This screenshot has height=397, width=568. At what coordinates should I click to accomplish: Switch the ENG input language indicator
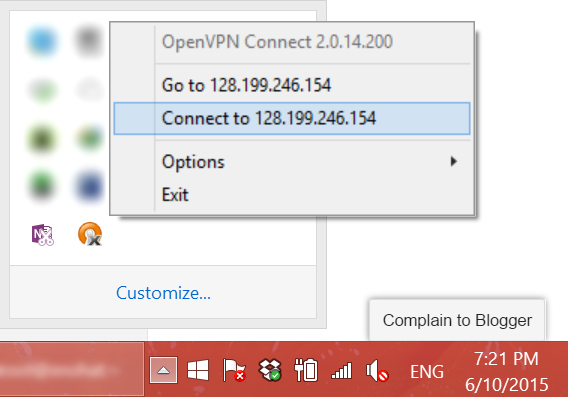point(427,372)
